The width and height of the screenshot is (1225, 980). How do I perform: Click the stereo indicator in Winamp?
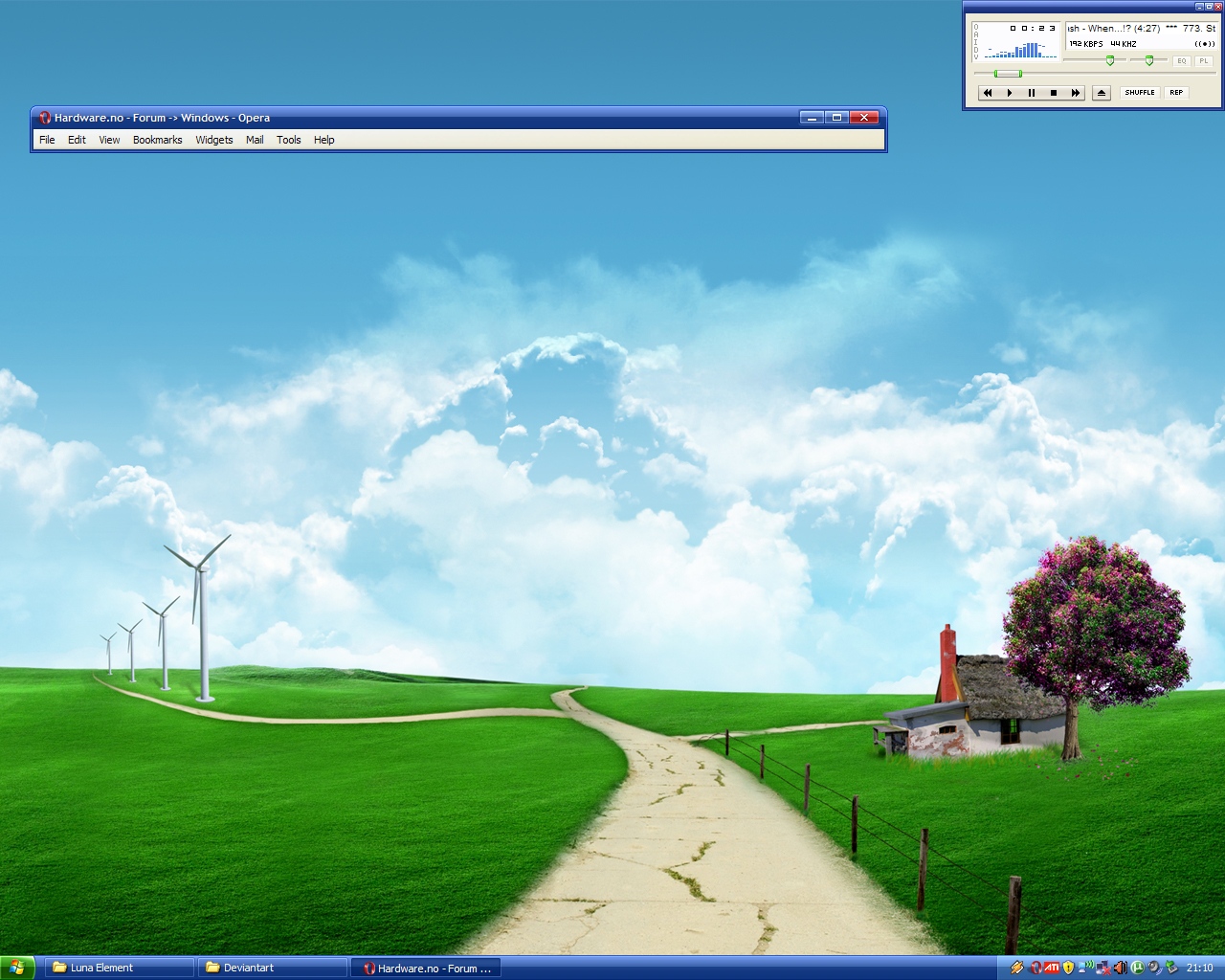click(x=1205, y=44)
